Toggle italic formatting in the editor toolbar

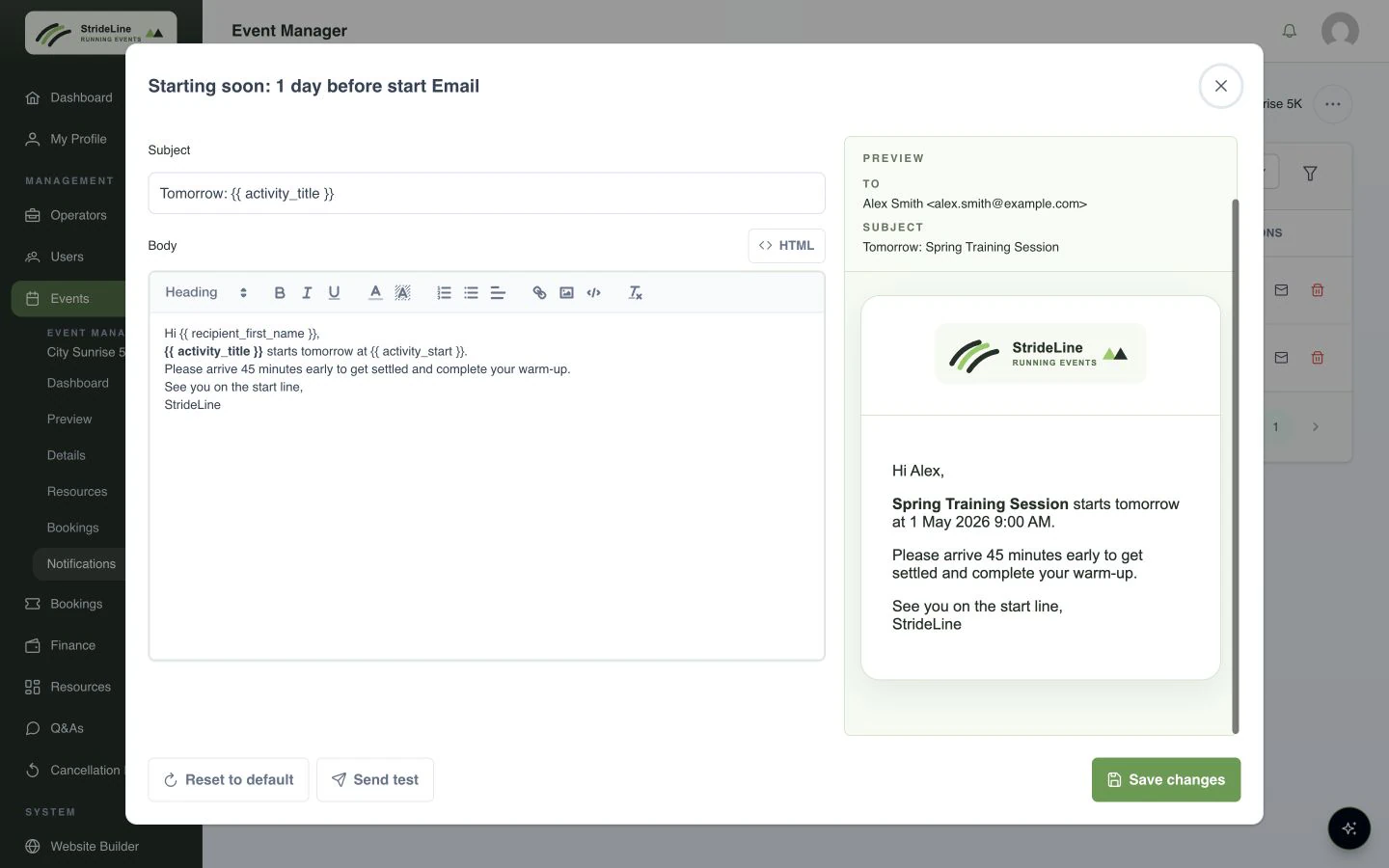307,292
